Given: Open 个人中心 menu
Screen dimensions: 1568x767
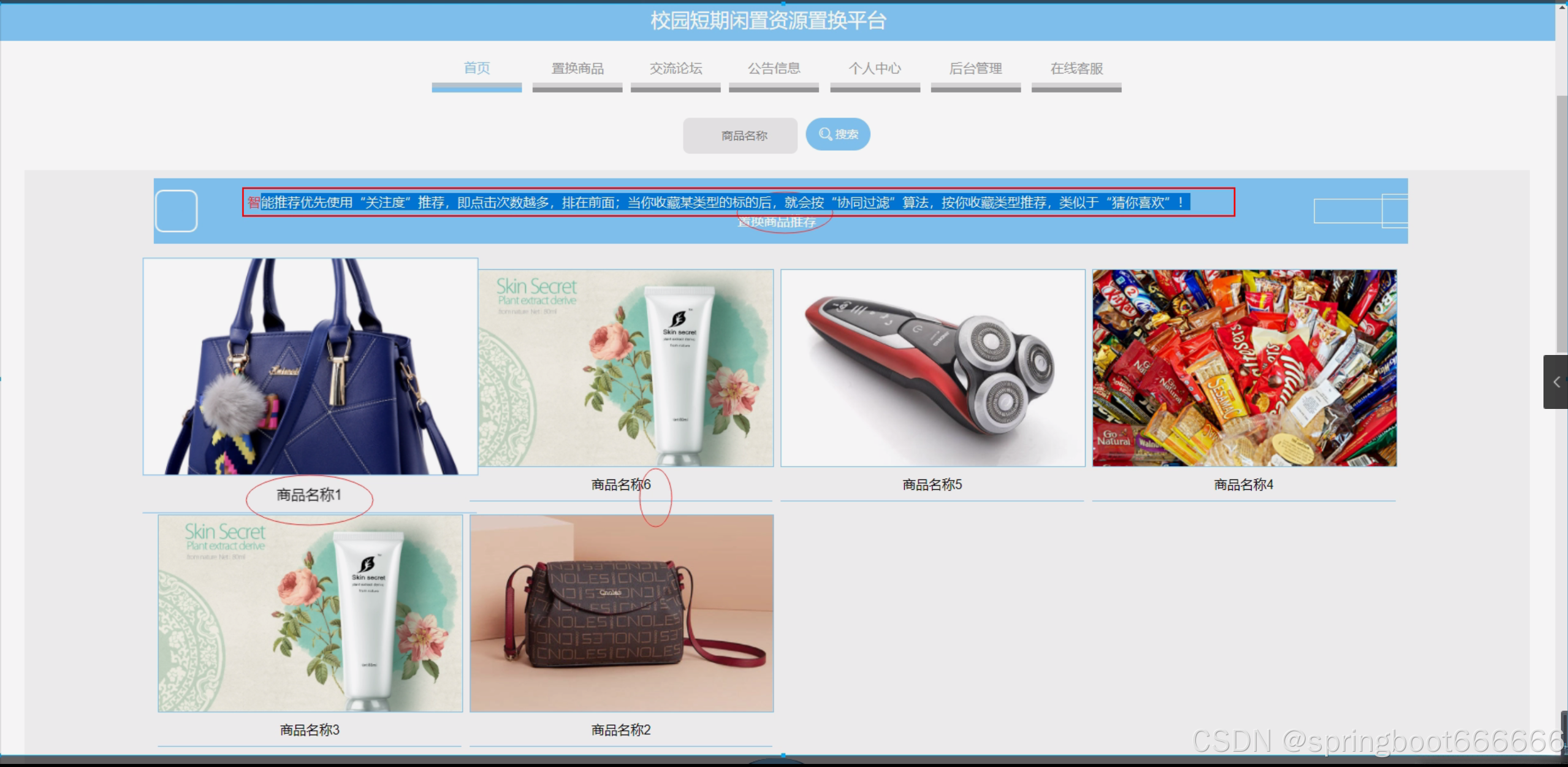Looking at the screenshot, I should [875, 68].
